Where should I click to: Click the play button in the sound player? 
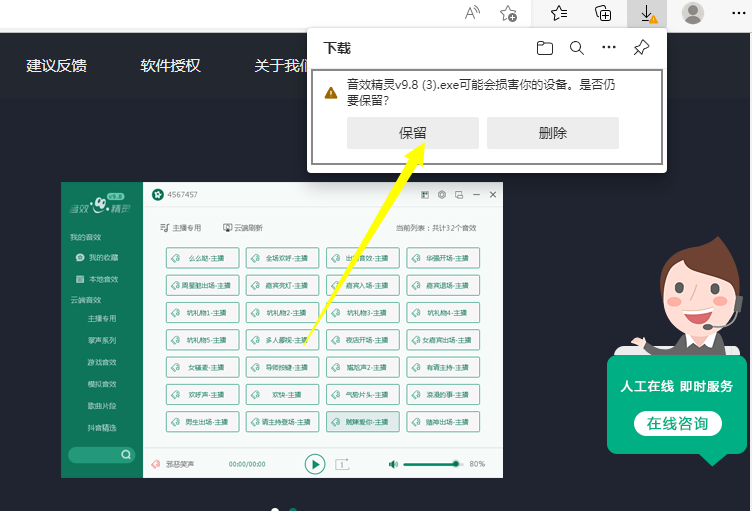click(315, 464)
